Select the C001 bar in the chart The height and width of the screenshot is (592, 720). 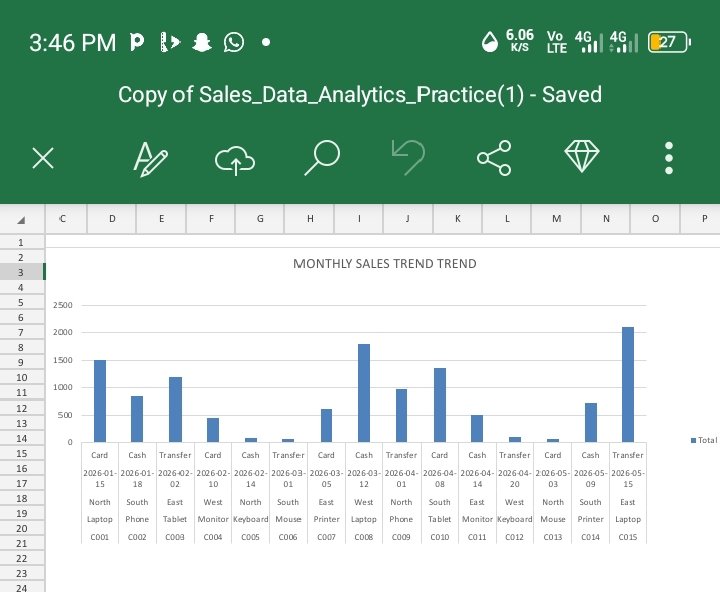click(x=100, y=401)
